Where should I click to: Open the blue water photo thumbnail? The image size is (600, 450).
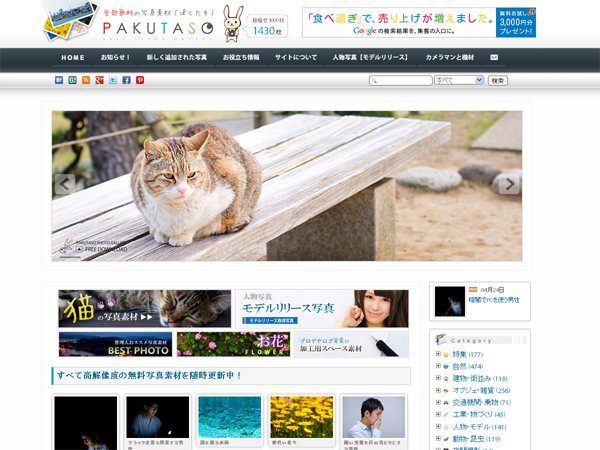coord(230,417)
